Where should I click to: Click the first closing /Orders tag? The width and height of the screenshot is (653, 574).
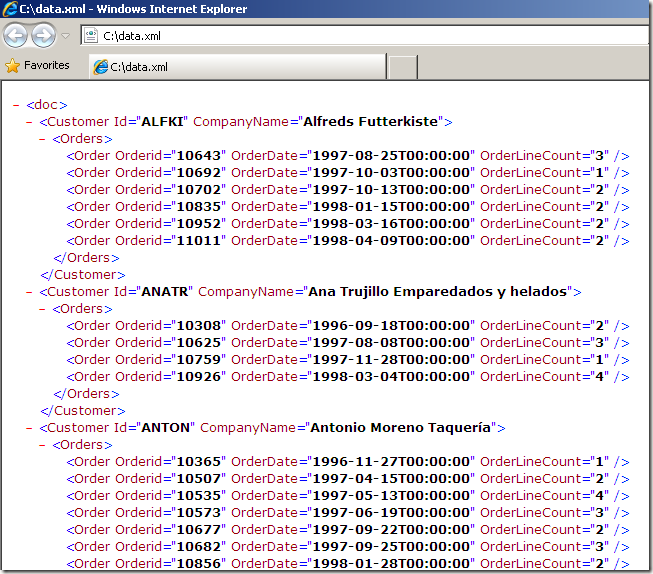[x=86, y=258]
